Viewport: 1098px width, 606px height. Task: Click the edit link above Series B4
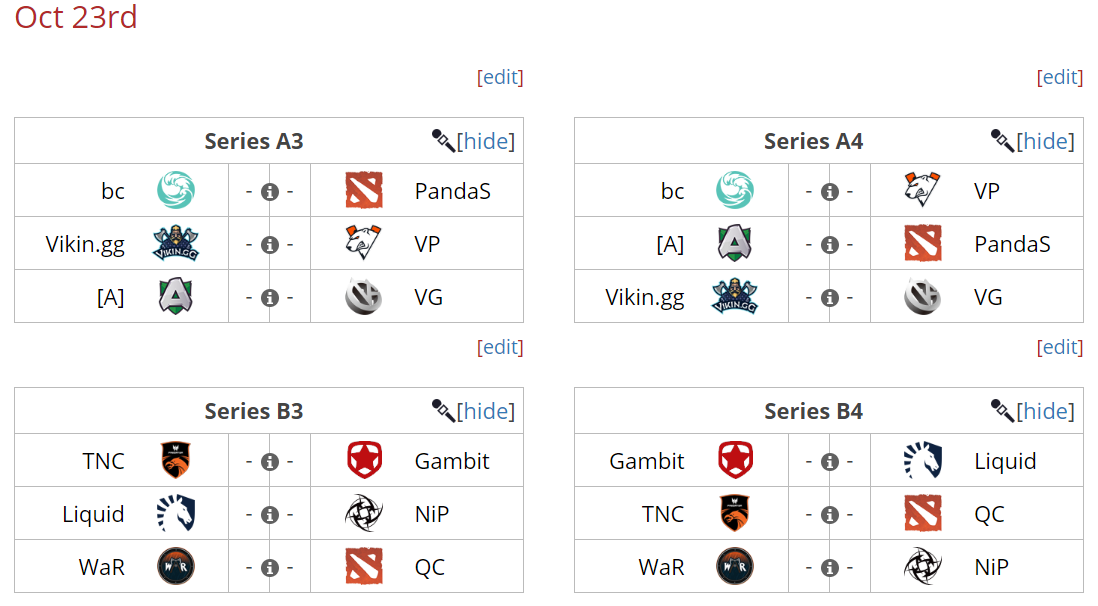1060,347
